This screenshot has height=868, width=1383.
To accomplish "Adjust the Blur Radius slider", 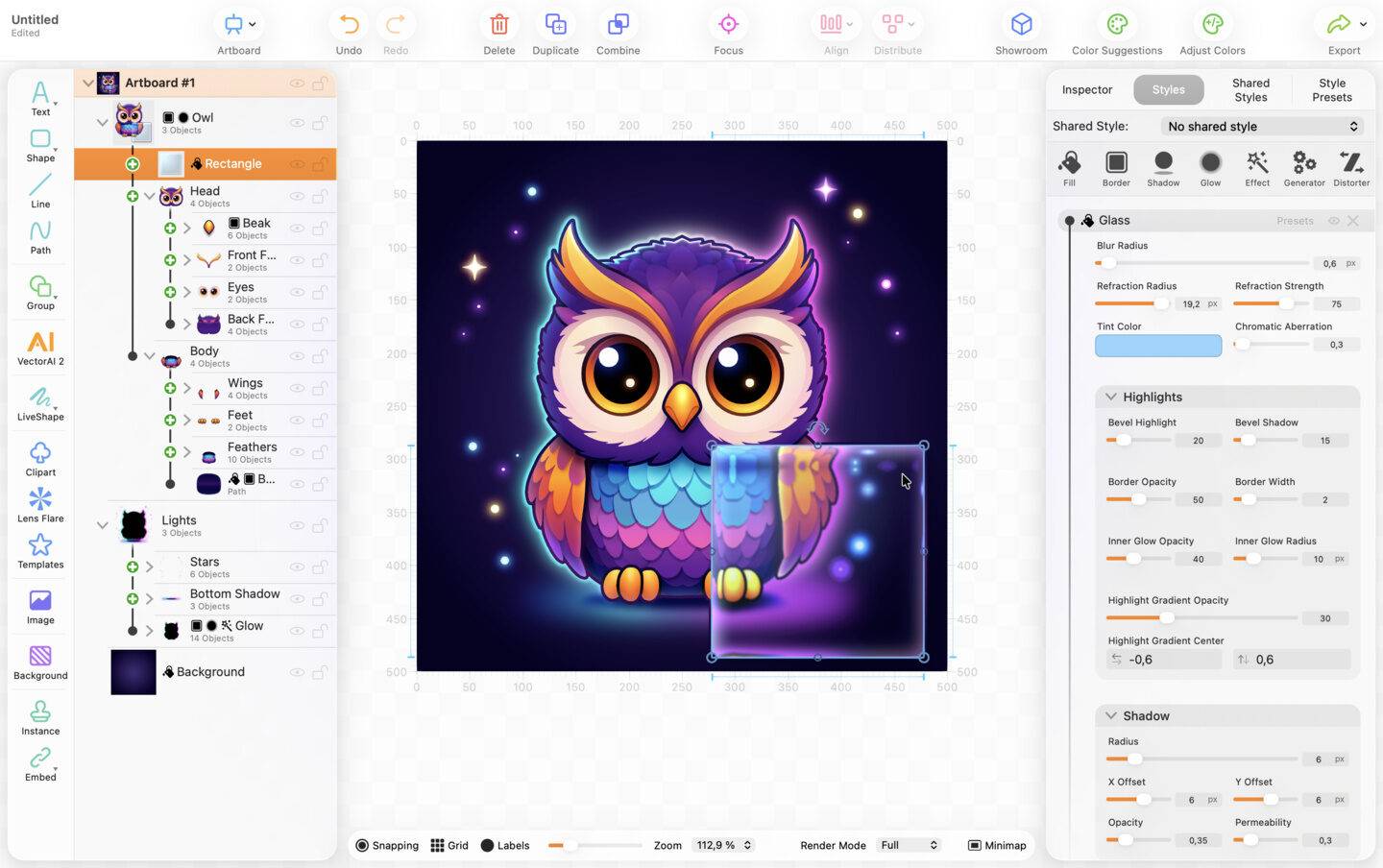I will coord(1202,263).
